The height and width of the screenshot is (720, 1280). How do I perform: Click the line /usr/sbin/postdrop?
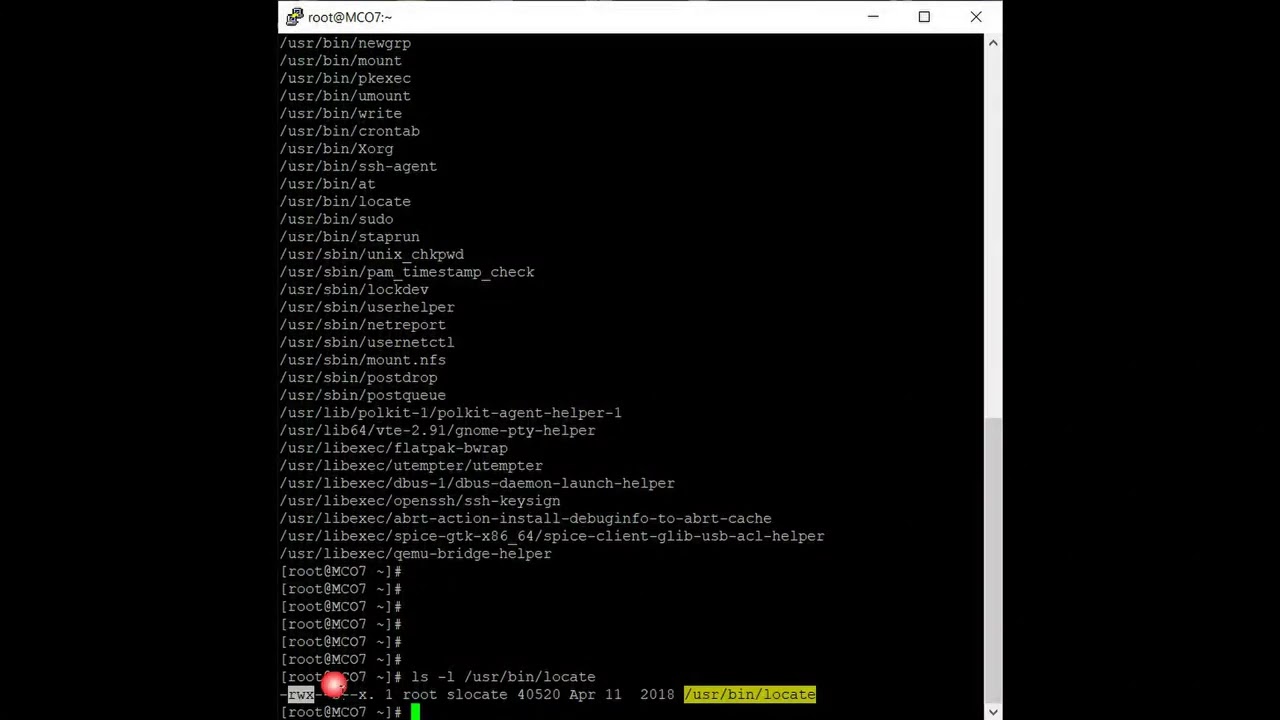click(358, 377)
